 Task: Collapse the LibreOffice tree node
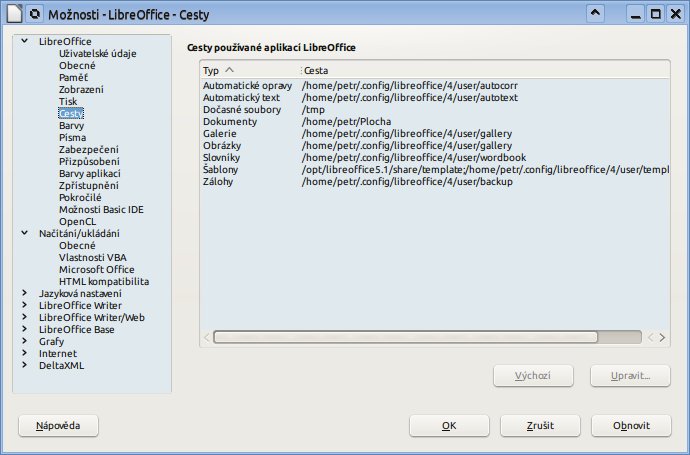[x=25, y=41]
